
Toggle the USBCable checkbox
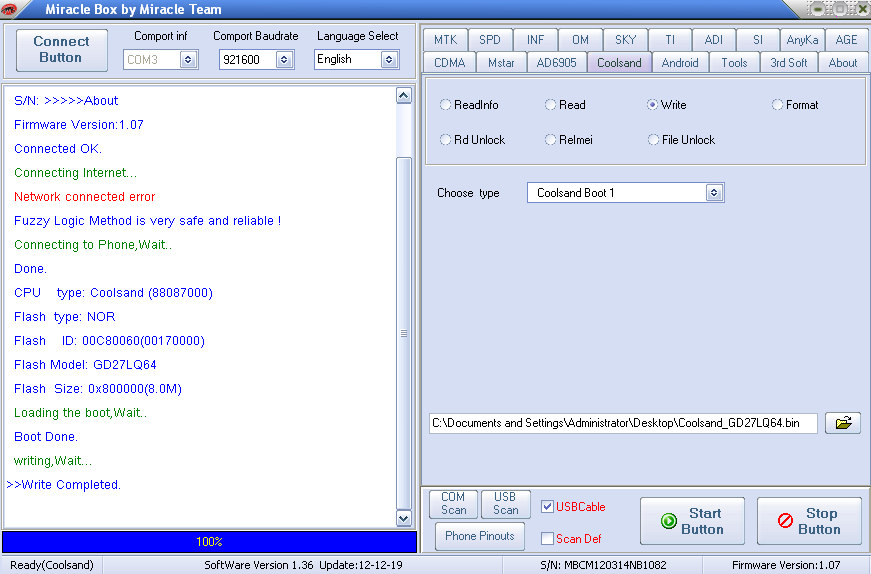[x=547, y=506]
